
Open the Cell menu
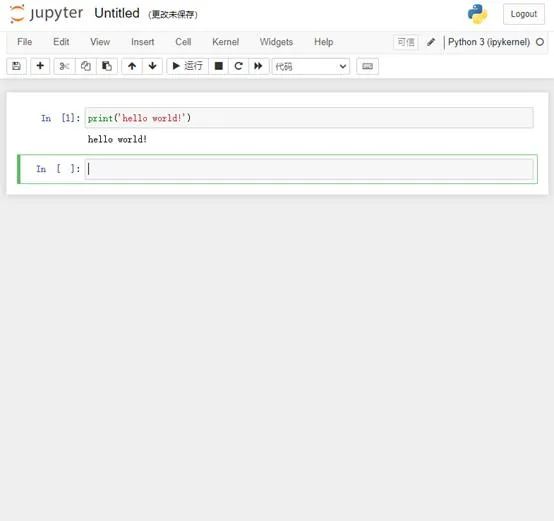[183, 42]
